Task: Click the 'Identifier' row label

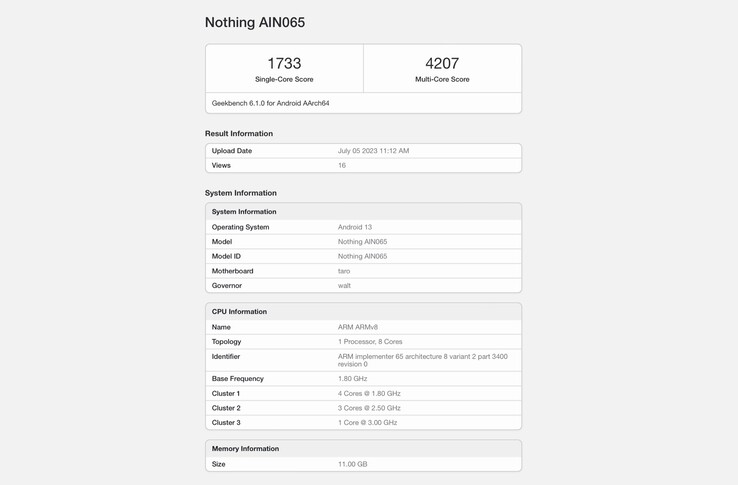Action: (x=226, y=356)
